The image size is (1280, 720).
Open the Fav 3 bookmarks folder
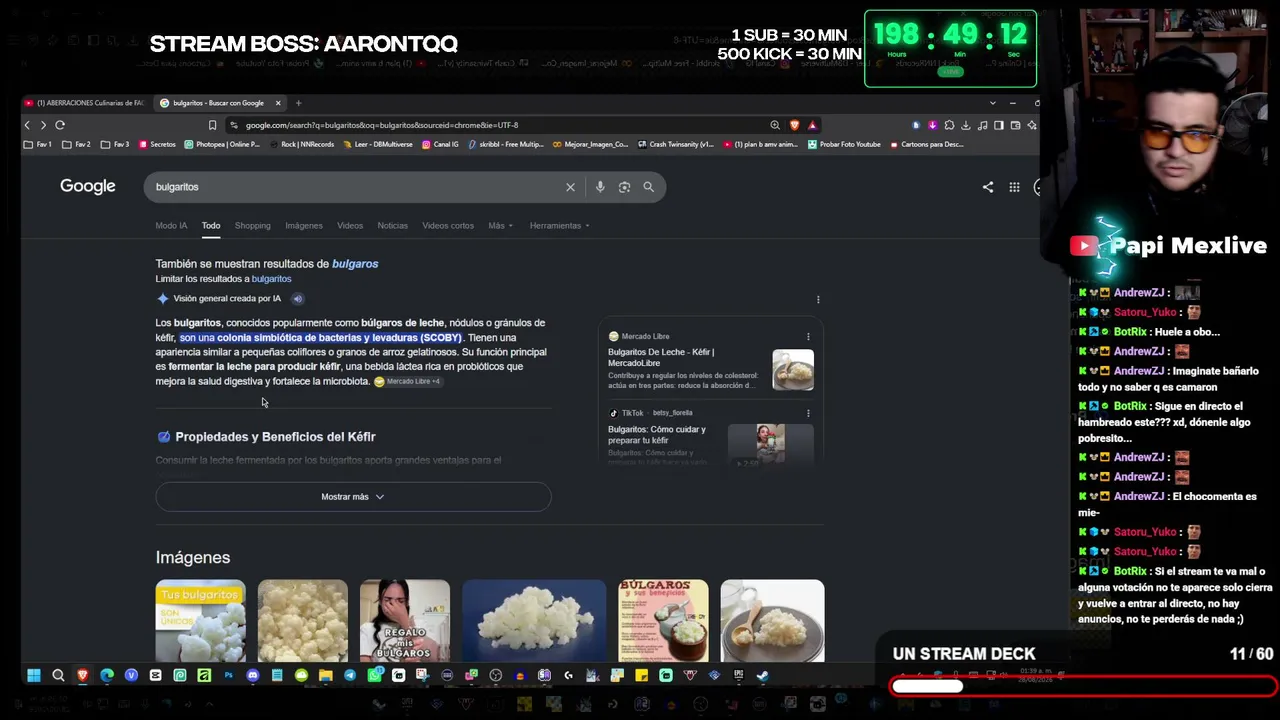[x=114, y=144]
